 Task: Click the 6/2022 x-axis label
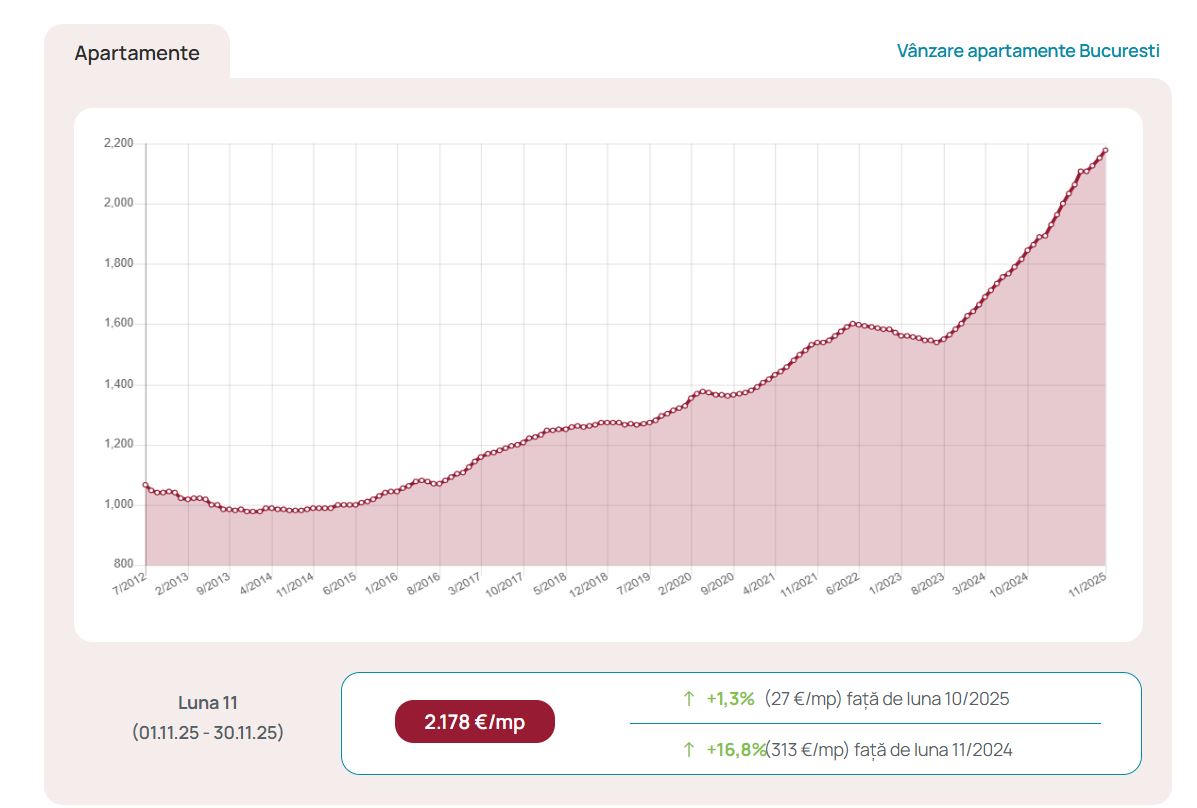coord(842,585)
